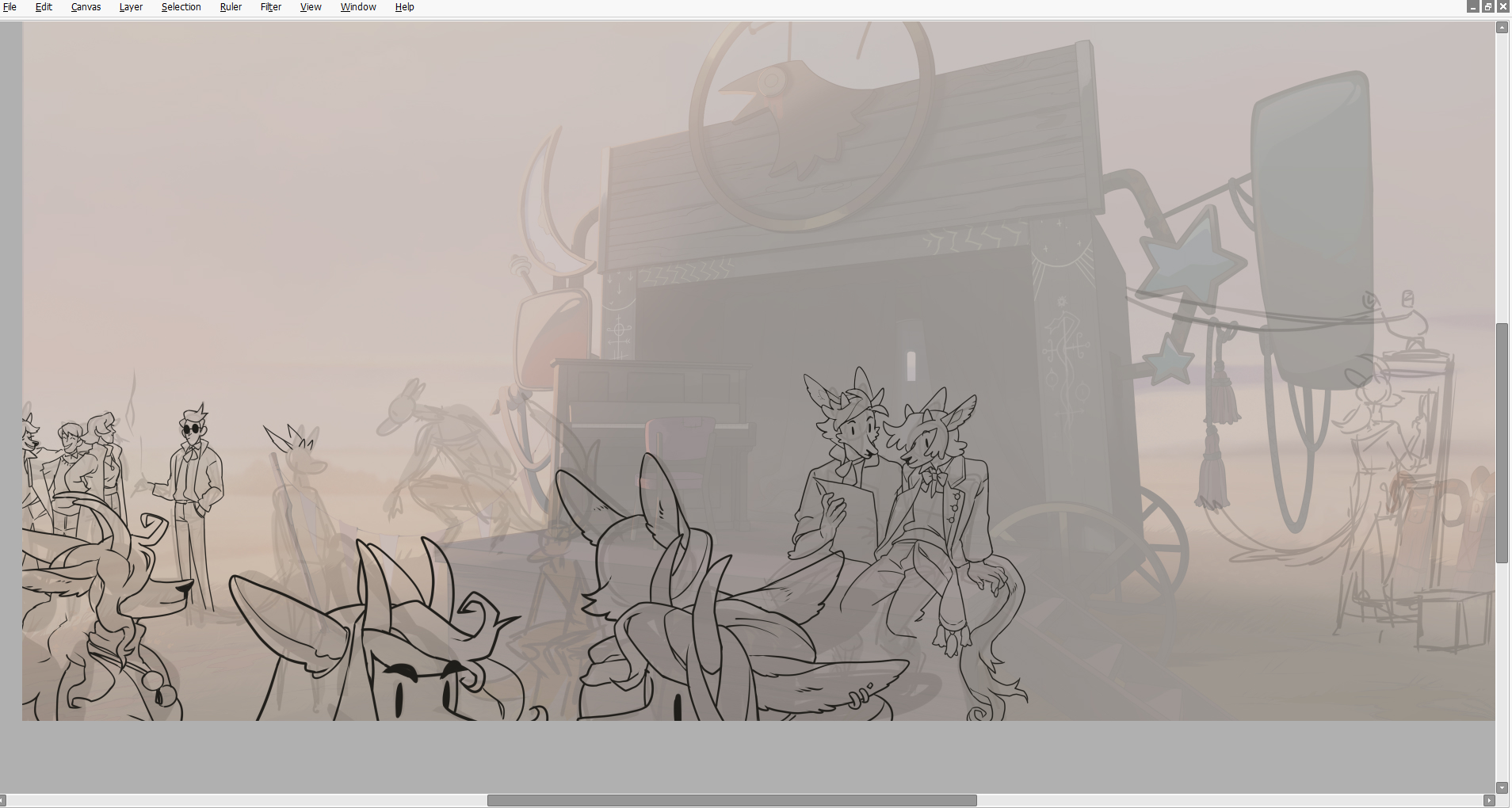Click the vertical scrollbar thumb
This screenshot has height=808, width=1512.
(x=1502, y=444)
